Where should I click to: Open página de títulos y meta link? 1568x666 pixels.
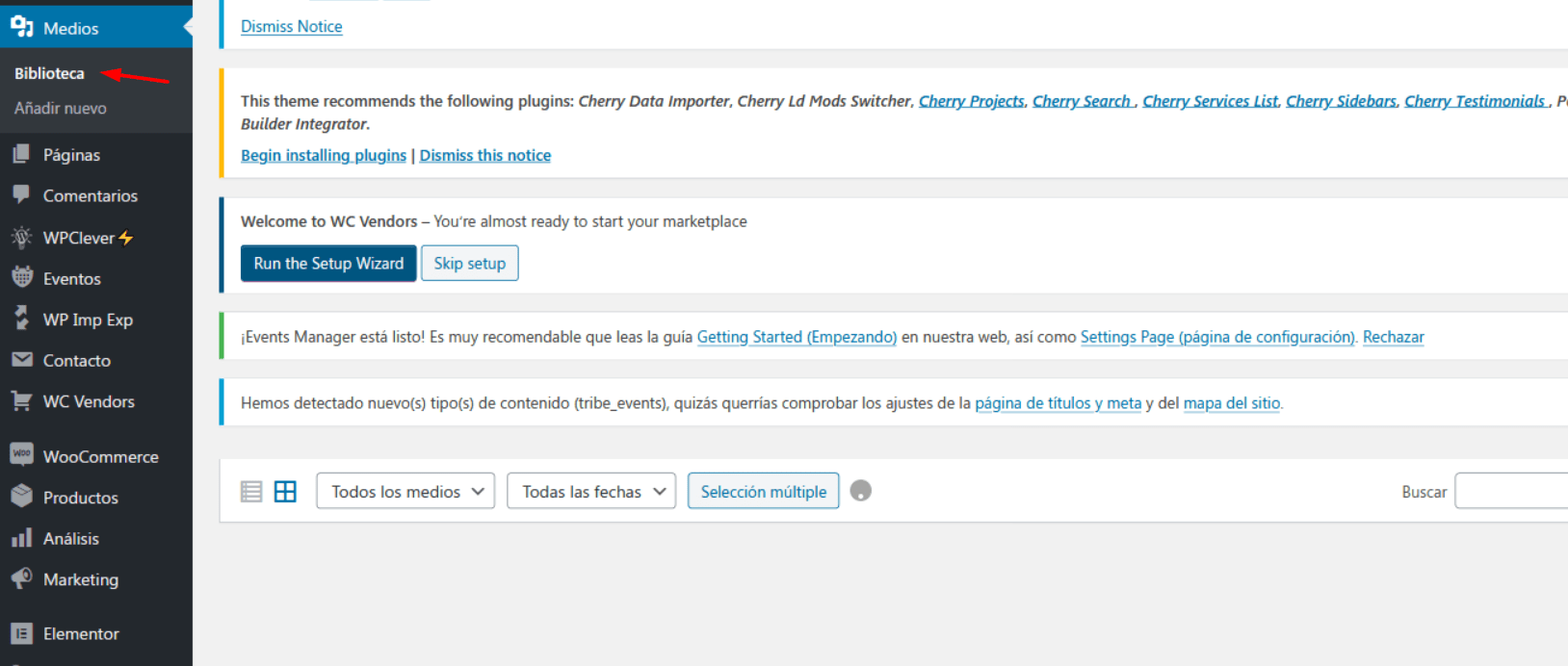(1058, 403)
